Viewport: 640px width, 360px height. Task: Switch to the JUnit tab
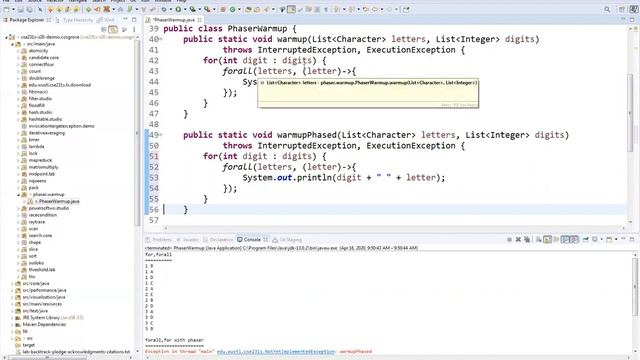click(105, 19)
